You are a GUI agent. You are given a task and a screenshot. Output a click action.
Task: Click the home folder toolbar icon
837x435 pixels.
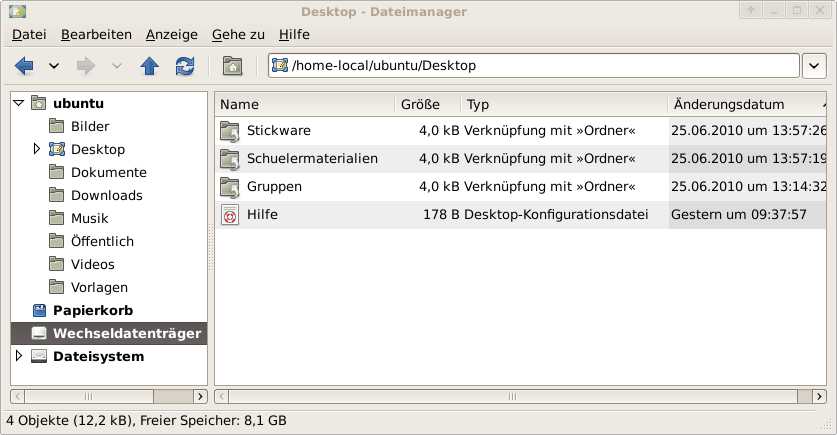[x=232, y=66]
